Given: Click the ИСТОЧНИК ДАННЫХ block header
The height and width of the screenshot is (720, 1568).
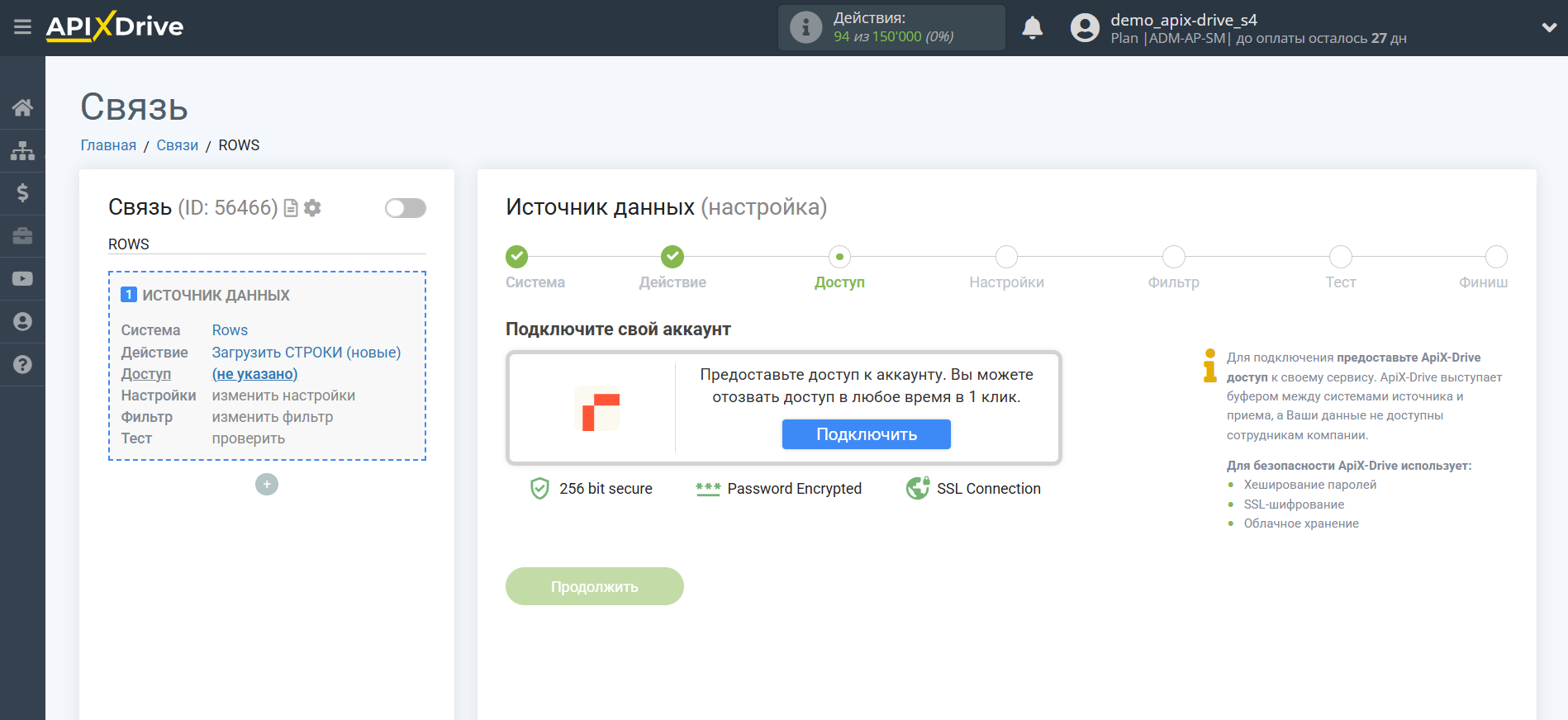Looking at the screenshot, I should [216, 296].
